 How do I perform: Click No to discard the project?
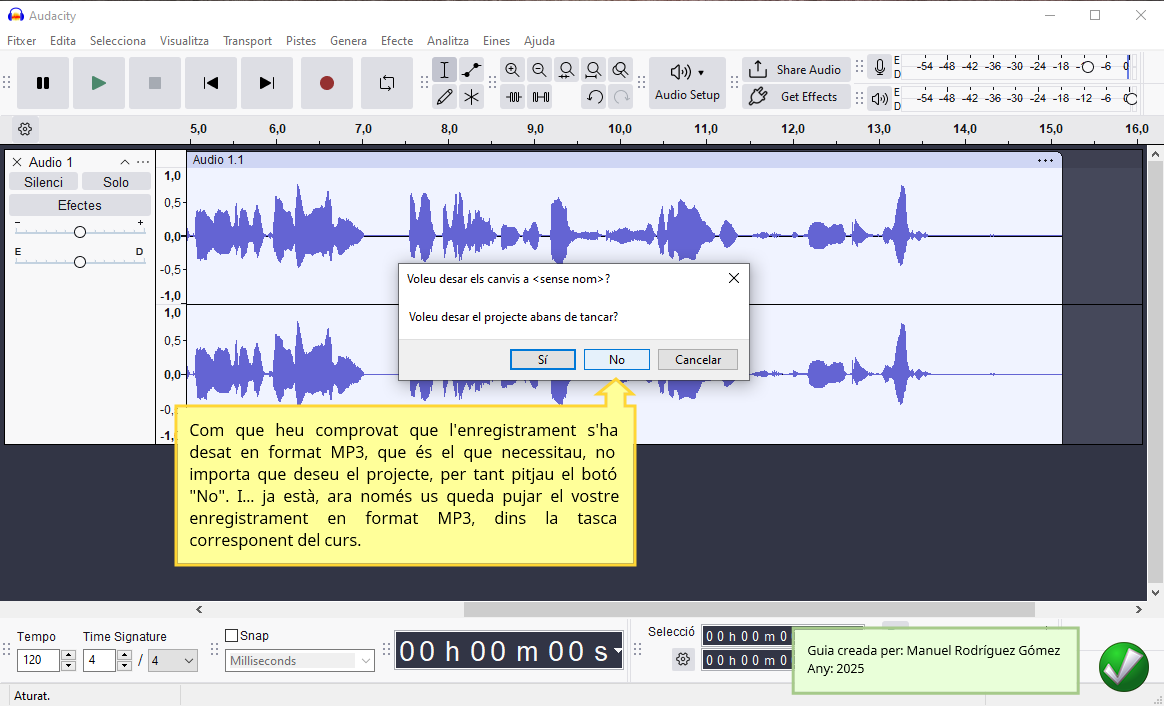coord(617,359)
